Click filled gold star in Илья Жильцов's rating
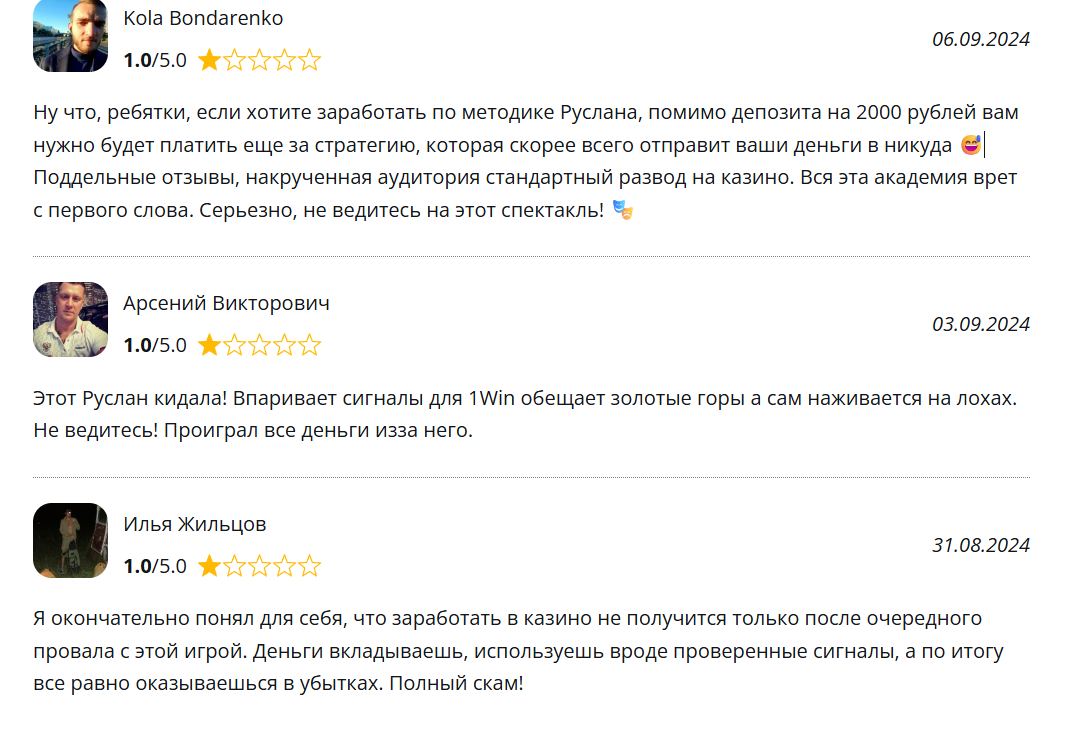 pyautogui.click(x=210, y=567)
